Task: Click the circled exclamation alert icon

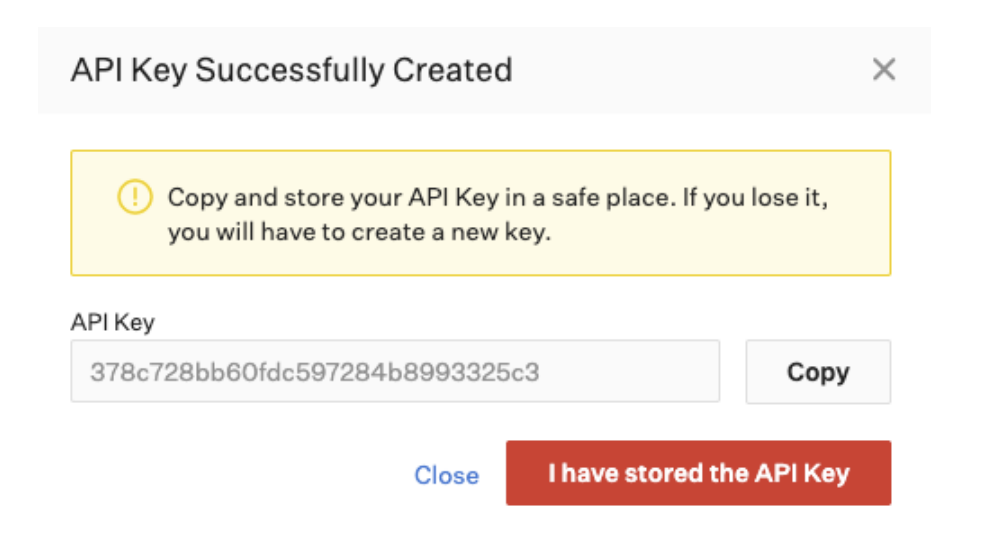Action: [135, 197]
